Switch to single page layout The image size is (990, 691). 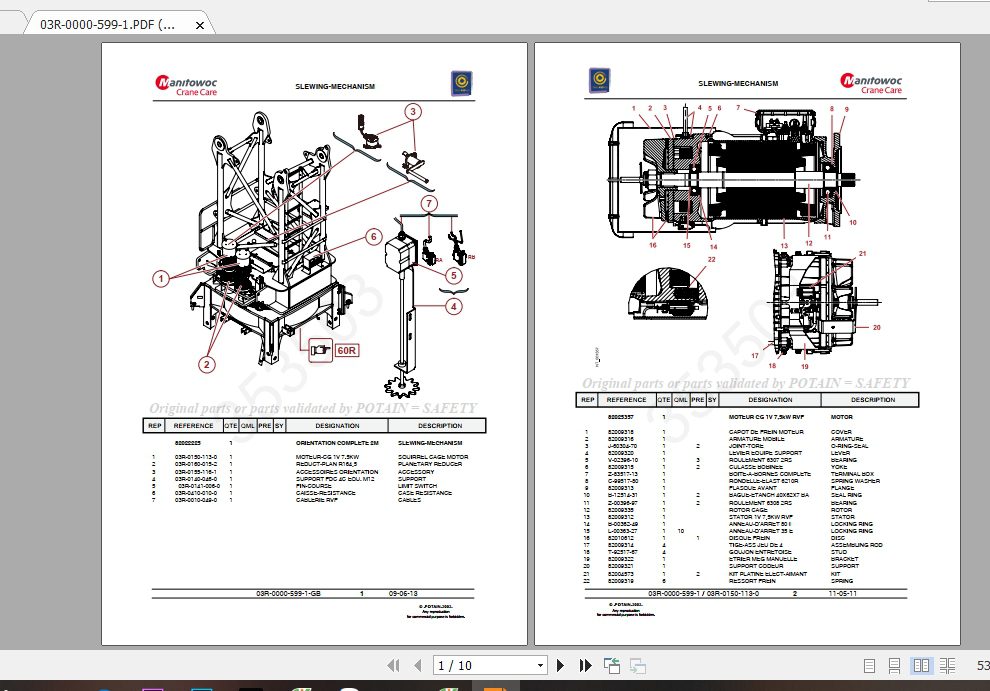pos(869,665)
